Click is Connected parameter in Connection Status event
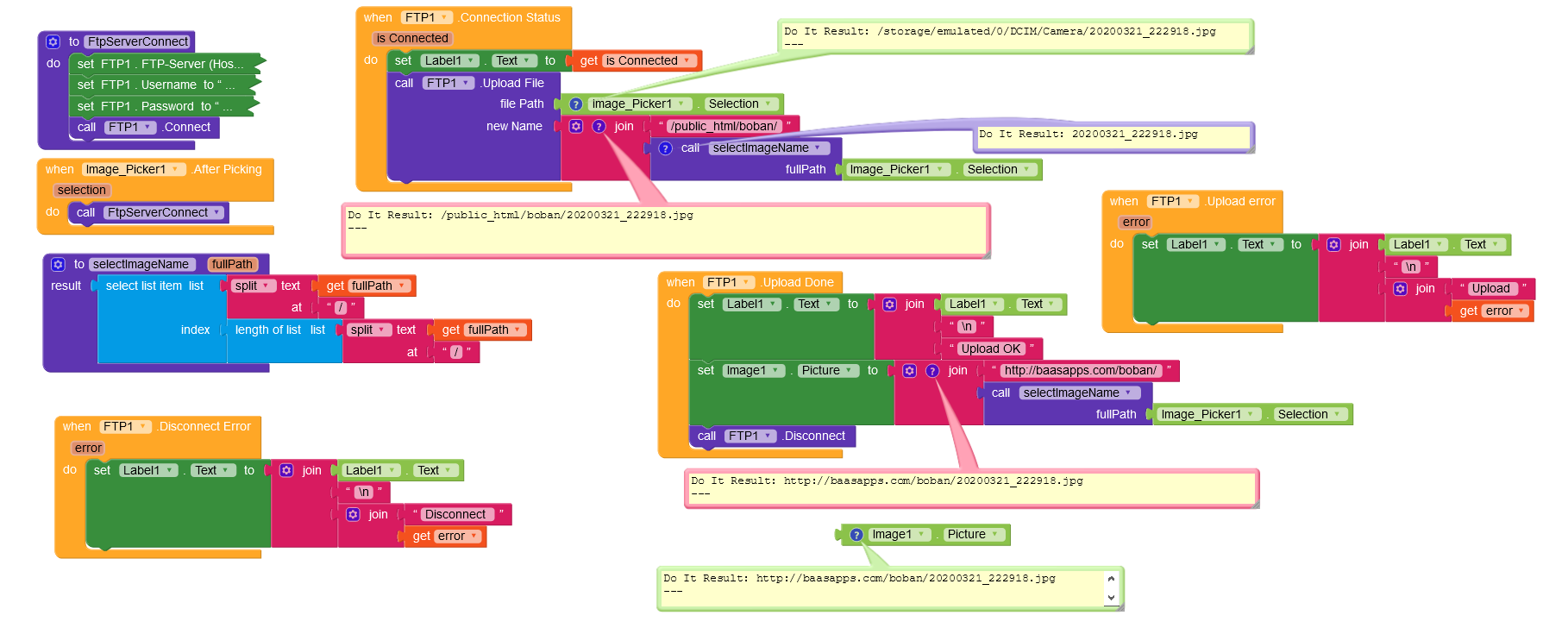 [x=412, y=39]
